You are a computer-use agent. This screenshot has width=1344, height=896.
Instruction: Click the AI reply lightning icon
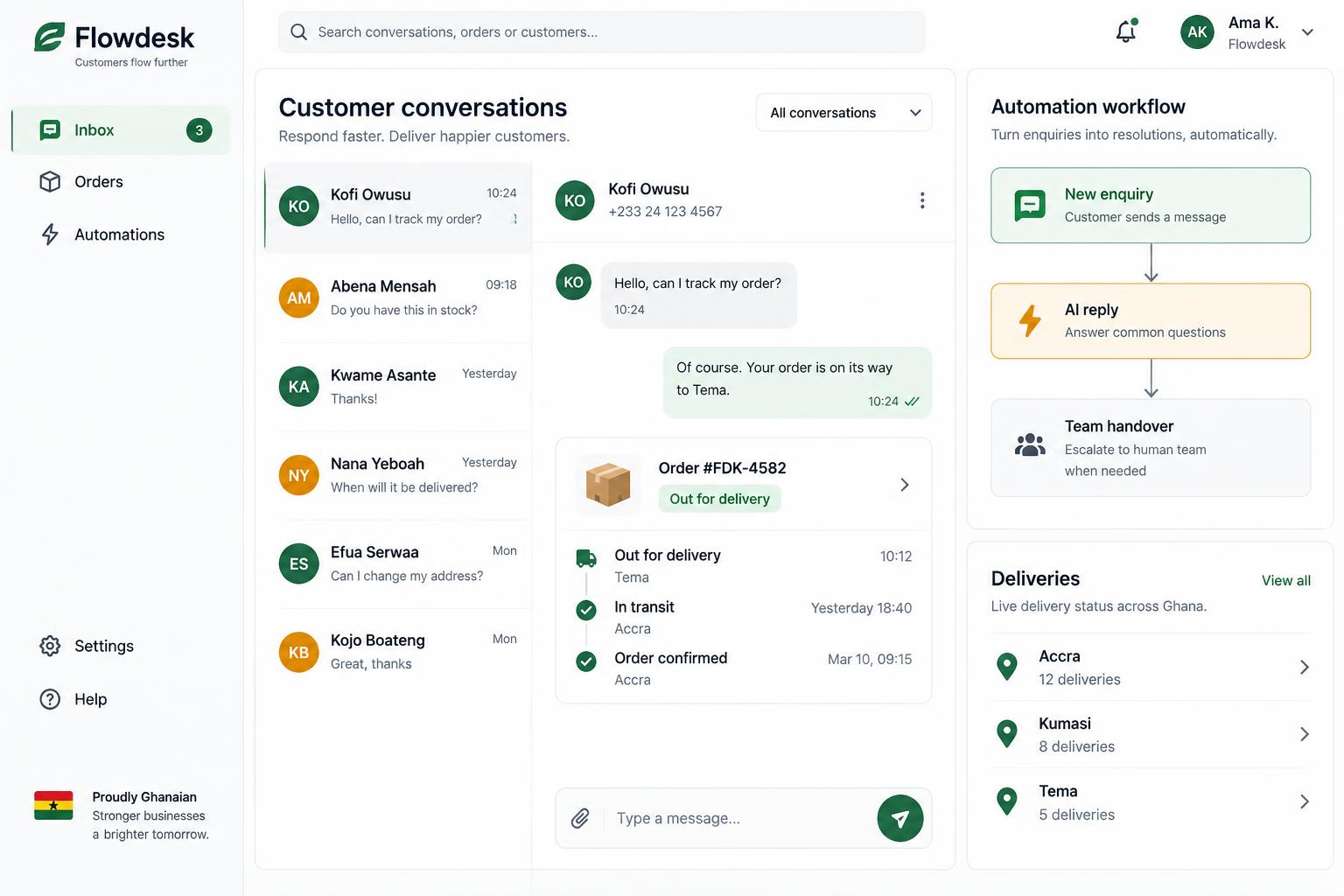pyautogui.click(x=1030, y=321)
